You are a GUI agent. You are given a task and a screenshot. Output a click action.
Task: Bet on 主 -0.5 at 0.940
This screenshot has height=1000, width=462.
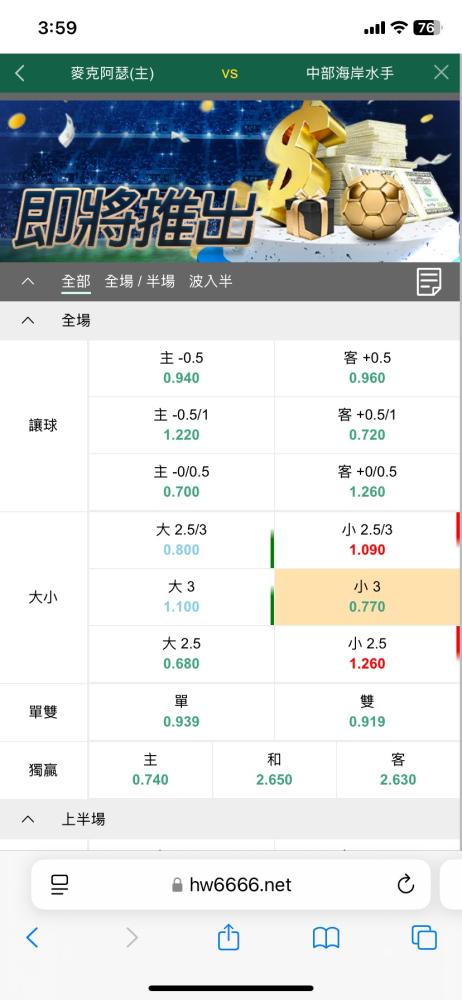tap(181, 368)
